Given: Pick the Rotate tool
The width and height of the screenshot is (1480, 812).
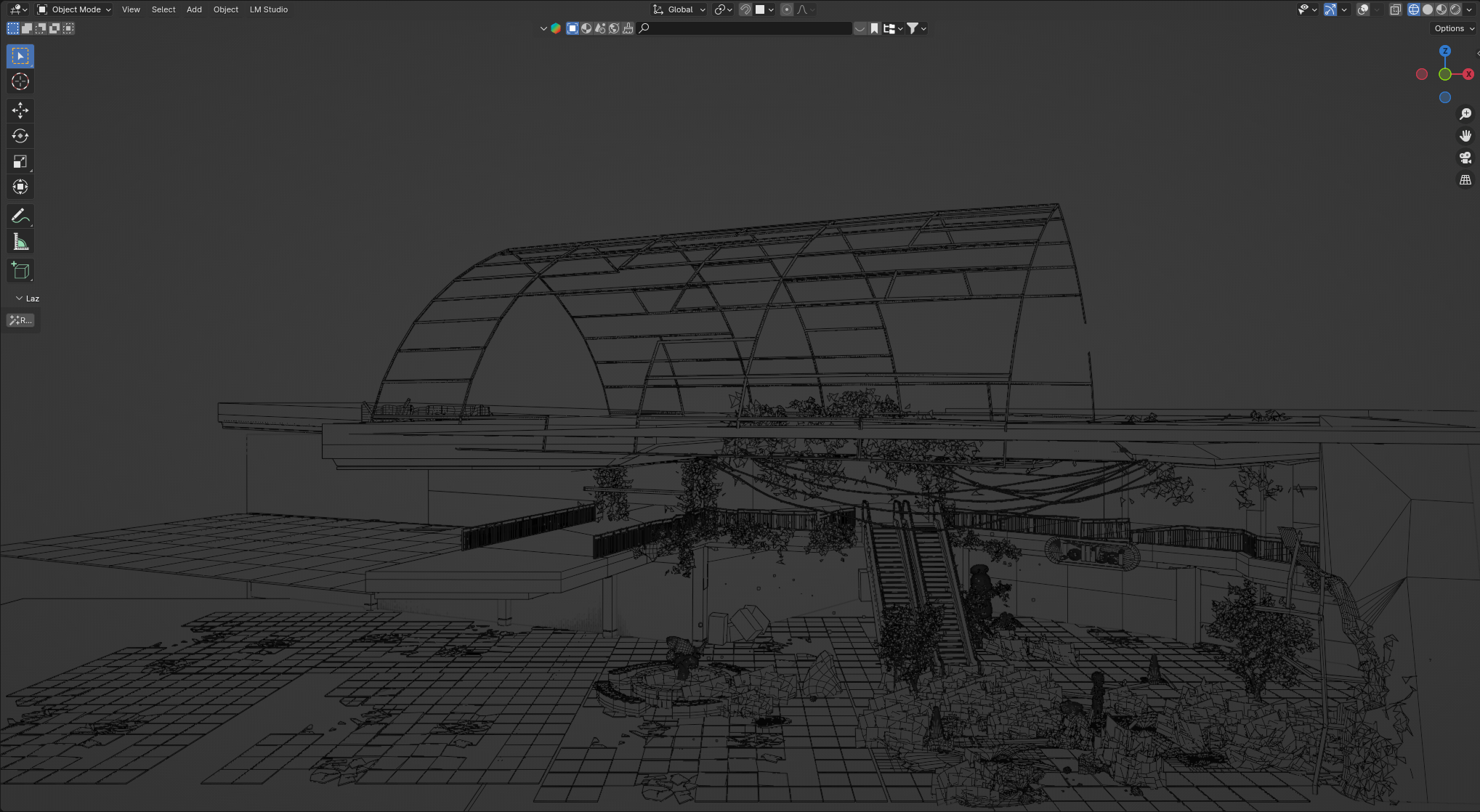Looking at the screenshot, I should click(20, 136).
